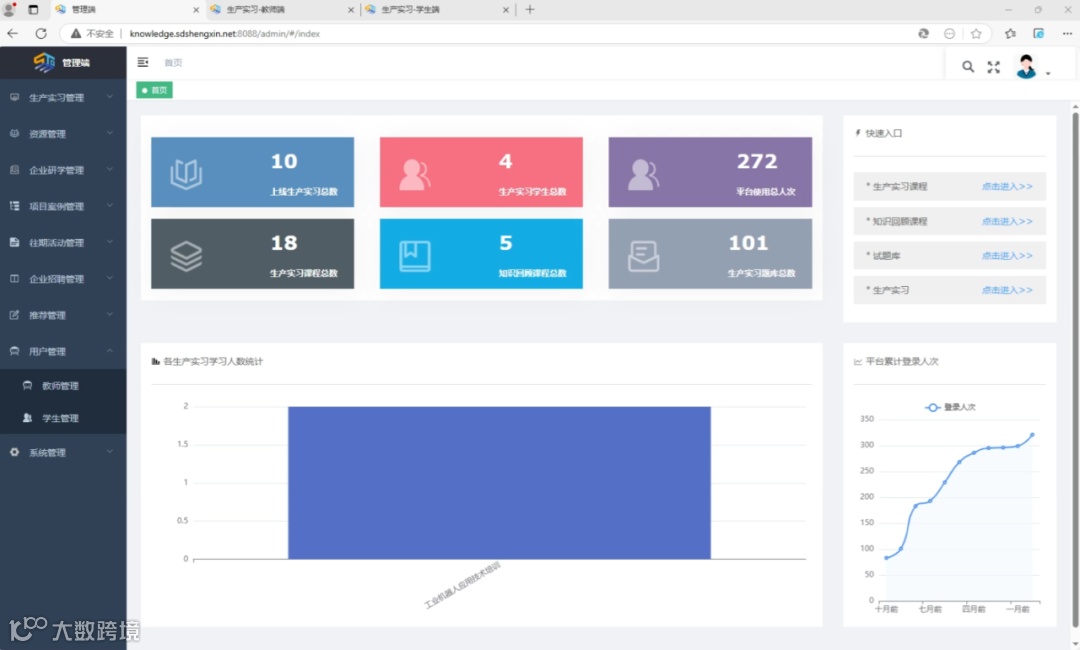Screen dimensions: 1080x650
Task: Open the browser favorites list icon
Action: (1010, 33)
